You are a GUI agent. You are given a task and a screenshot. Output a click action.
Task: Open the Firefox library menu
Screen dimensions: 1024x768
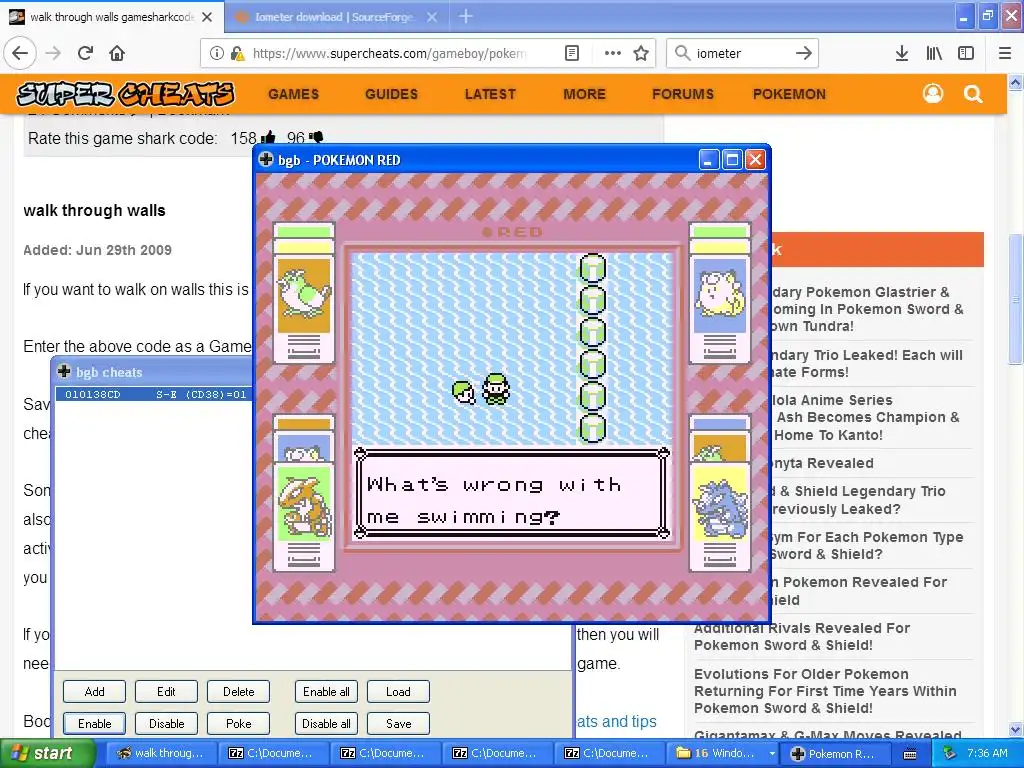click(934, 53)
